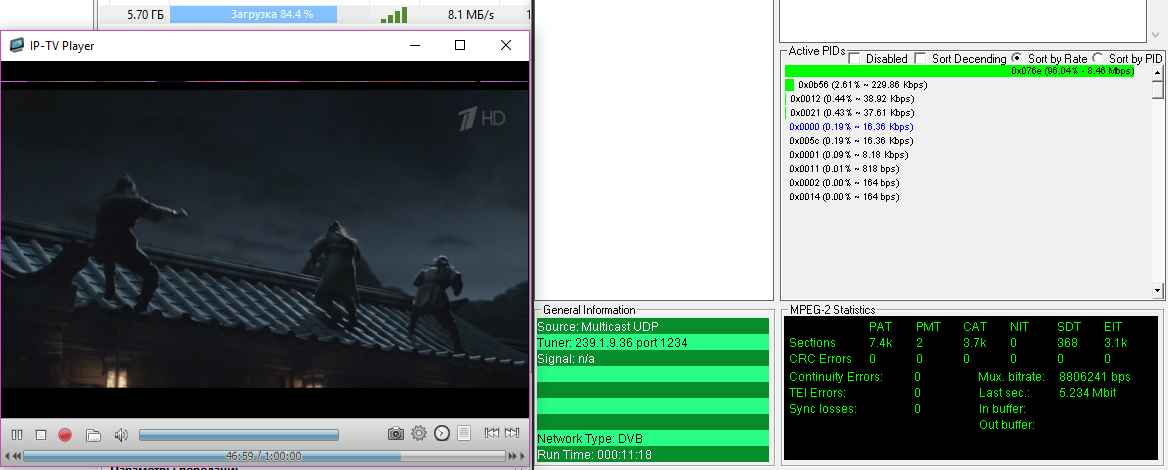The image size is (1168, 470).
Task: Enable the Disabled checkbox in Active PIDs
Action: tap(854, 58)
